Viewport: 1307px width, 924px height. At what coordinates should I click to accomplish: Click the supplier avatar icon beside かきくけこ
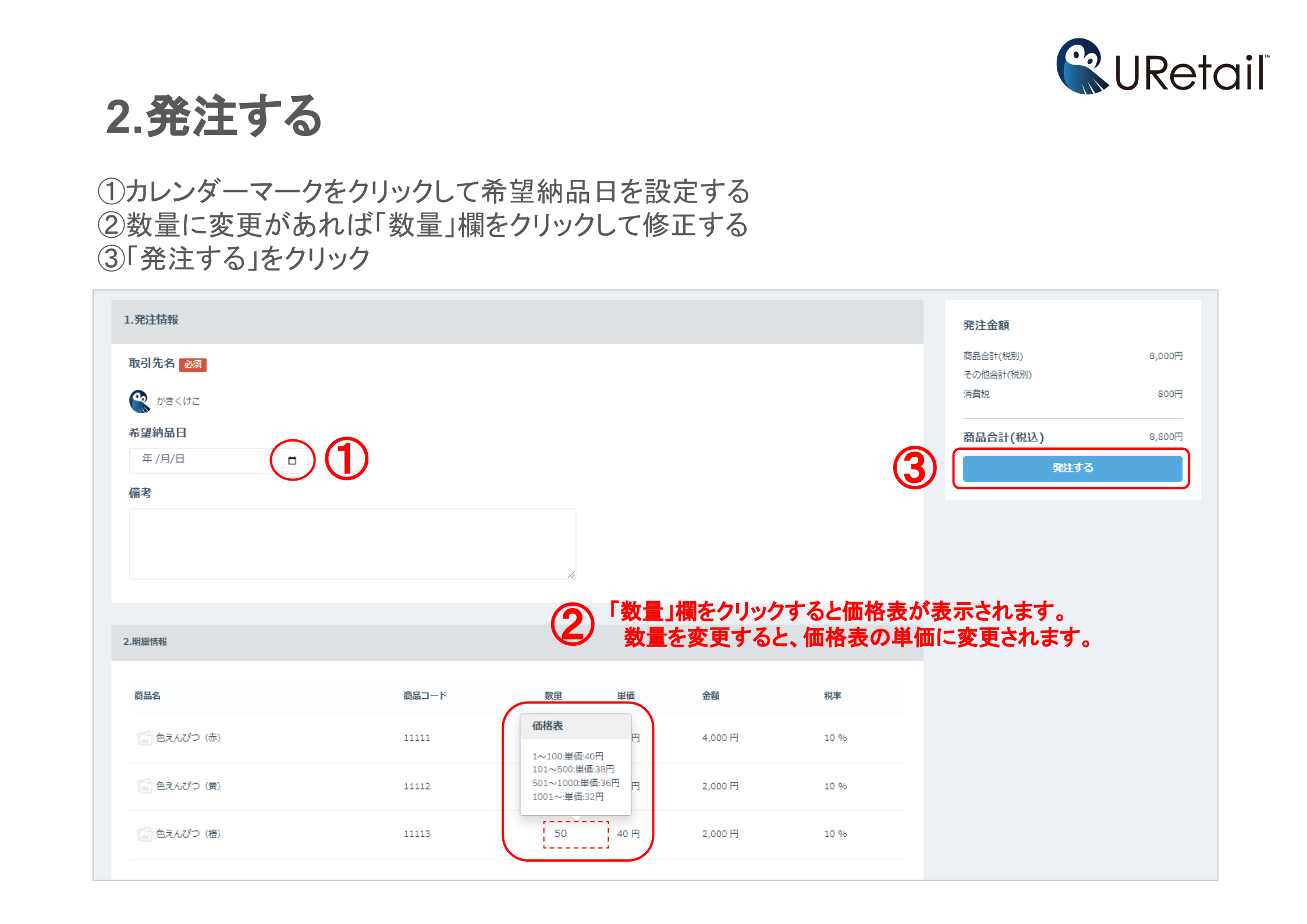[139, 401]
